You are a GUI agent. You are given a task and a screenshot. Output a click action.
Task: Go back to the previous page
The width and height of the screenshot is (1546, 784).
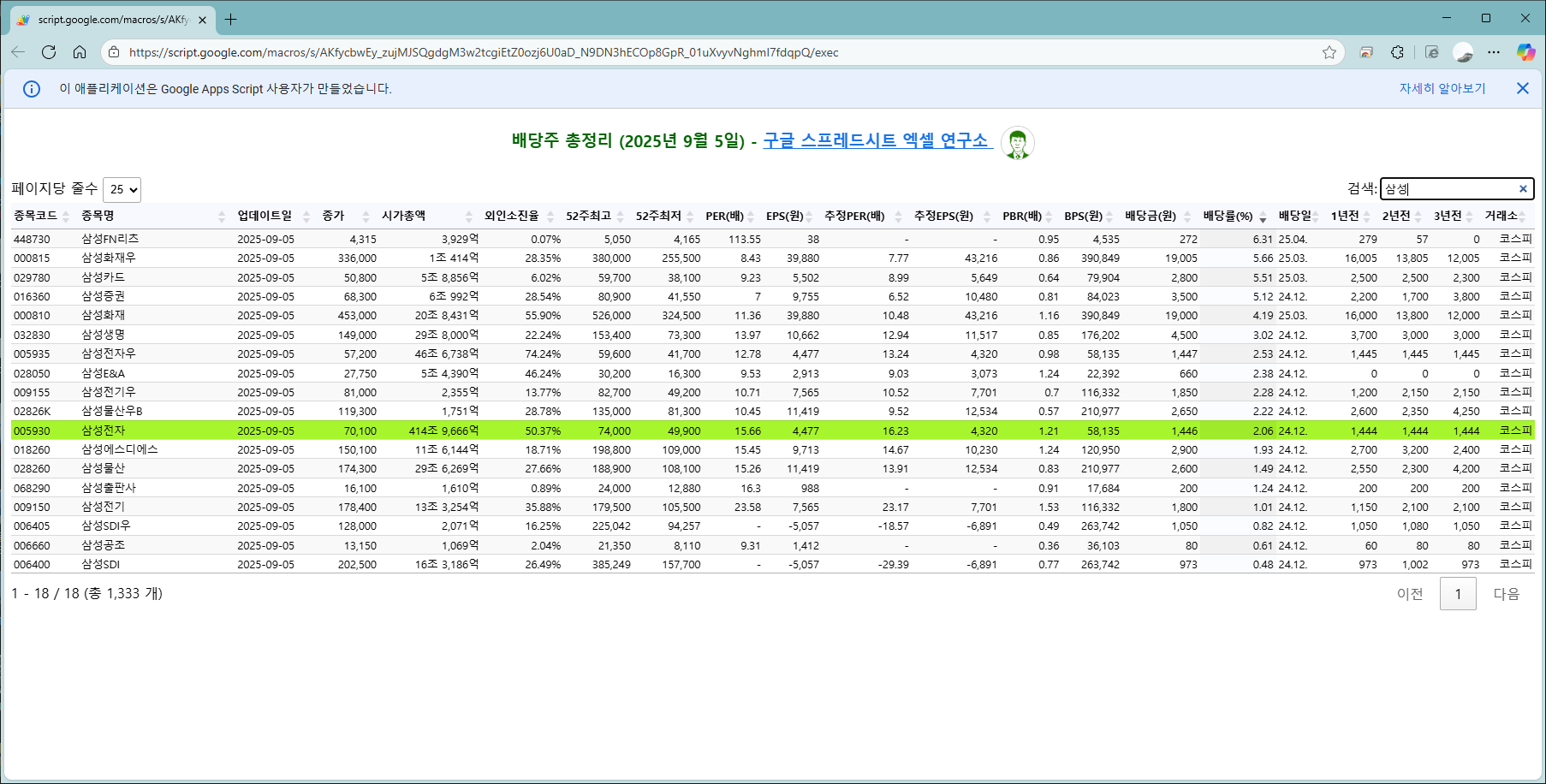click(x=18, y=52)
